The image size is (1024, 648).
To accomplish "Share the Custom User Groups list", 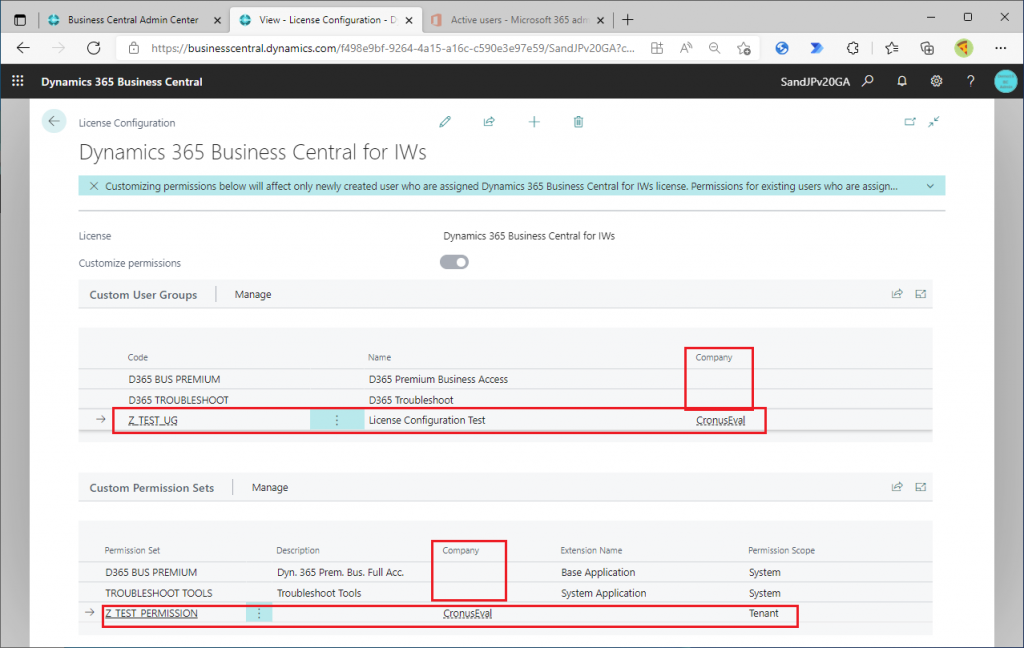I will [x=897, y=294].
